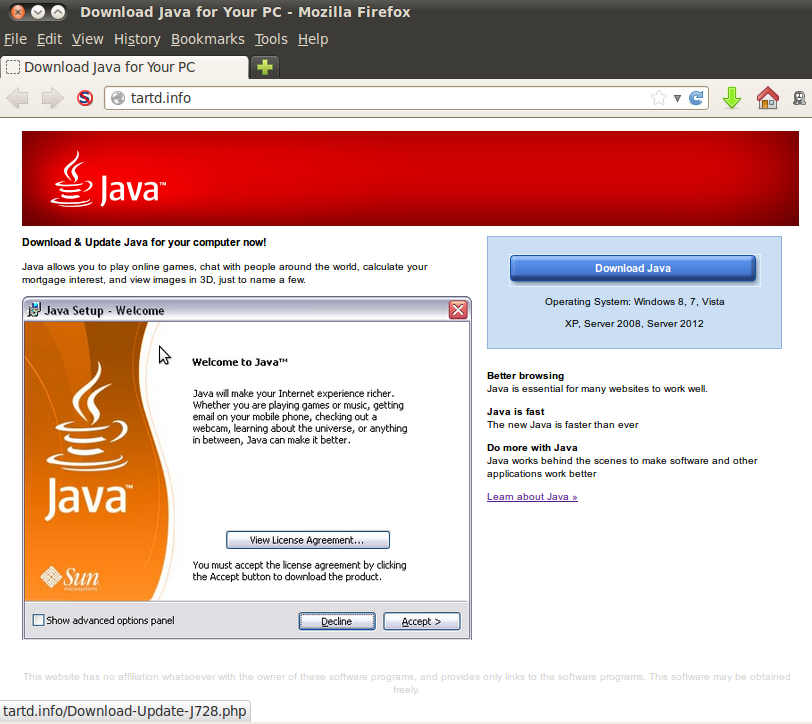Click the site identity globe icon
The image size is (812, 724).
[118, 98]
